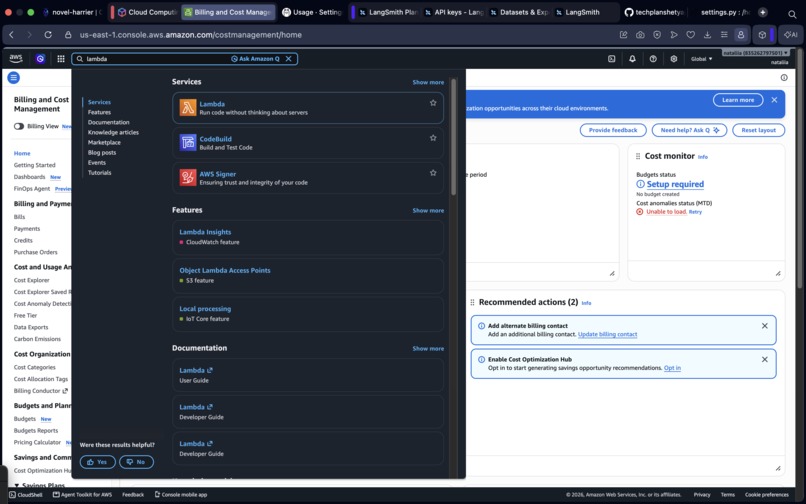Image resolution: width=806 pixels, height=504 pixels.
Task: Select the Tutorials search filter
Action: [99, 173]
